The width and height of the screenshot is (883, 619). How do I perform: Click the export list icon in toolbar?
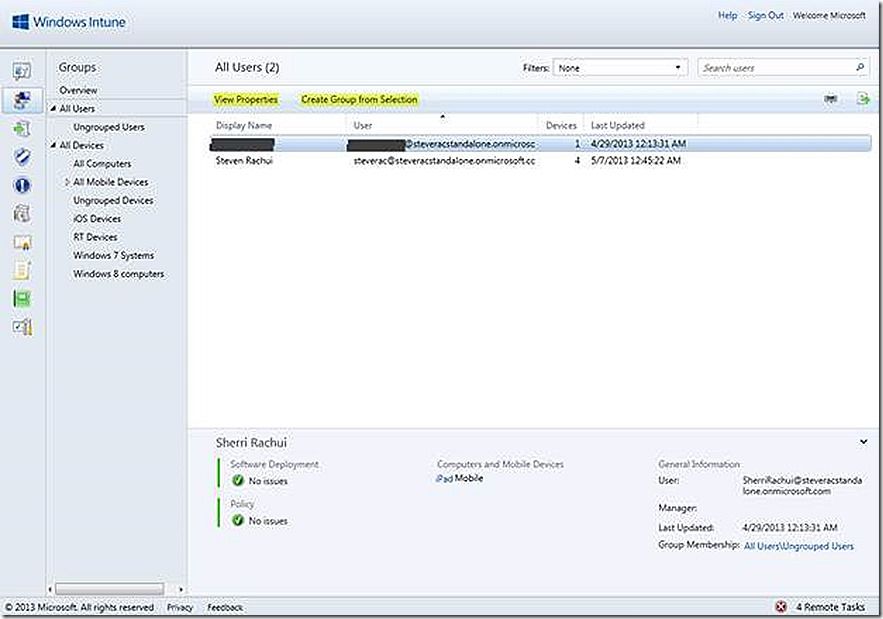point(863,99)
